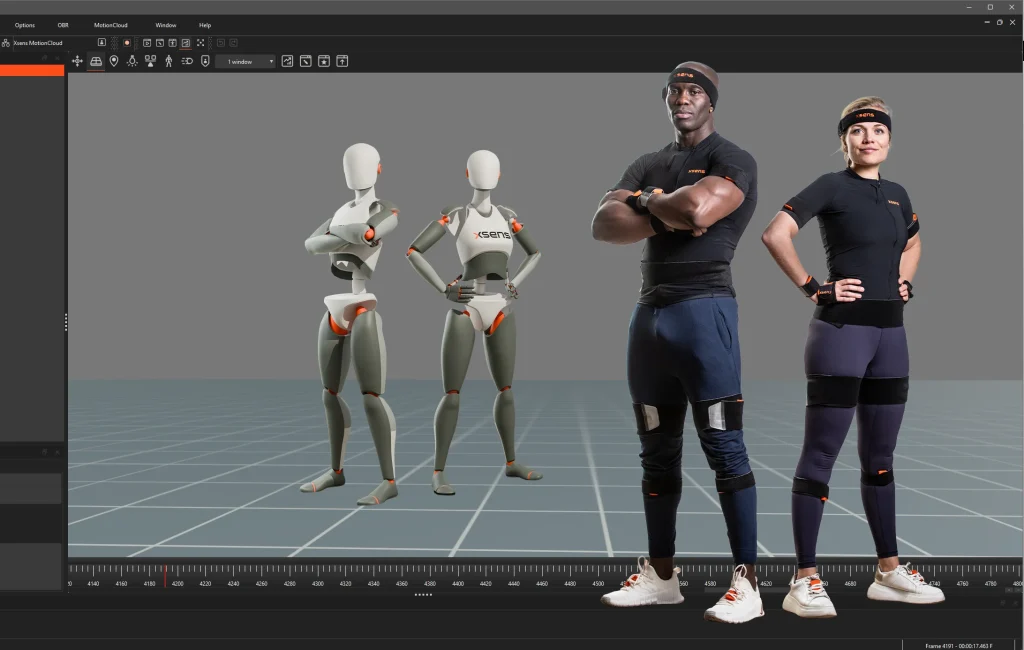1024x650 pixels.
Task: Click the horizontal dotted handle below timeline
Action: click(x=423, y=595)
